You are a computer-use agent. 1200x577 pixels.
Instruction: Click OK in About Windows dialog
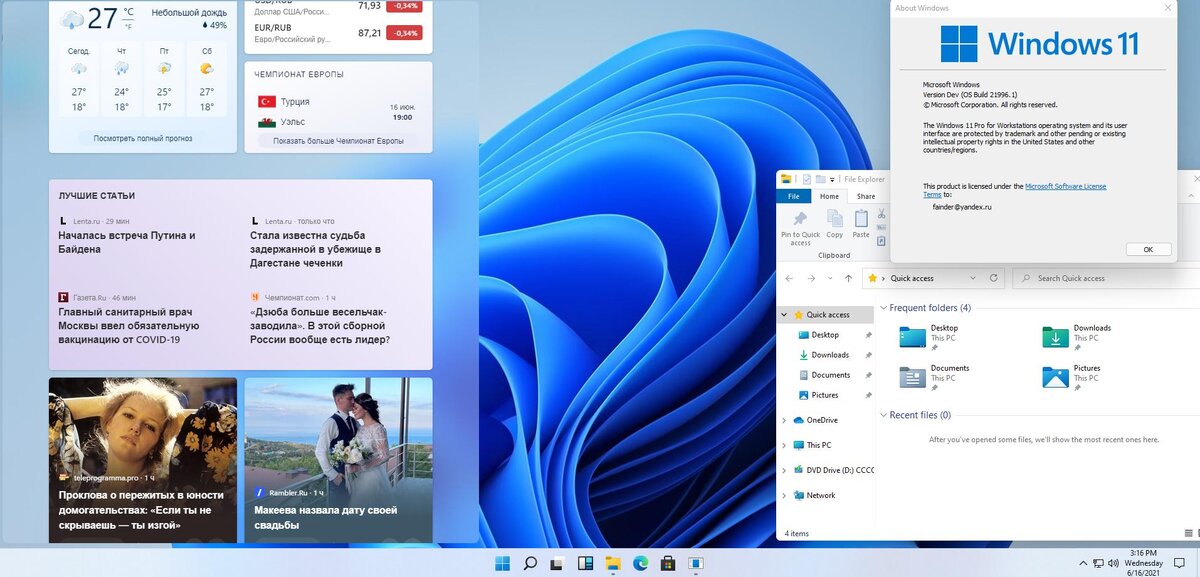(1148, 249)
